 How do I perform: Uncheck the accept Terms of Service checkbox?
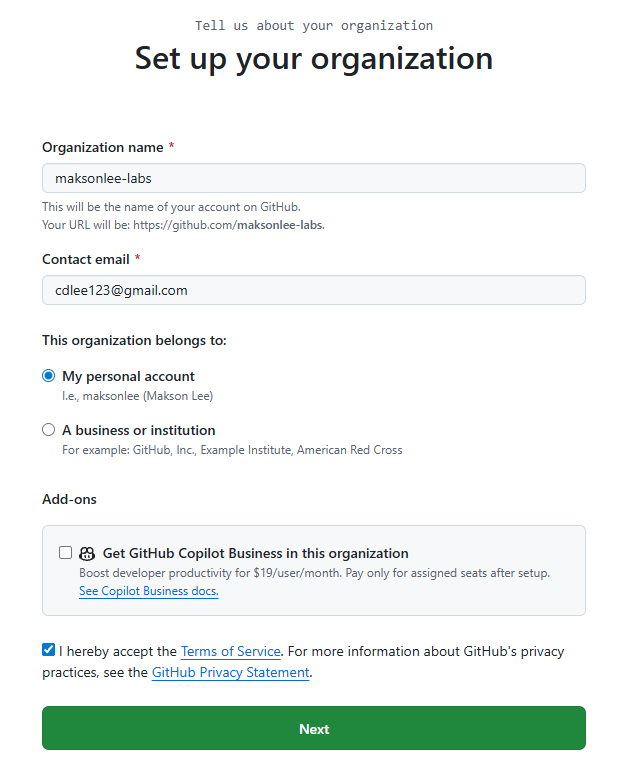point(49,650)
